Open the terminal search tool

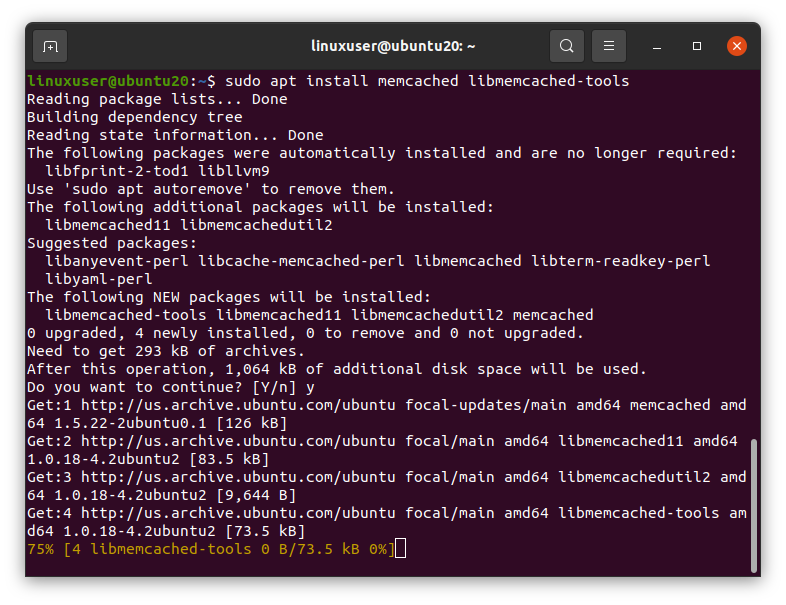(x=566, y=46)
